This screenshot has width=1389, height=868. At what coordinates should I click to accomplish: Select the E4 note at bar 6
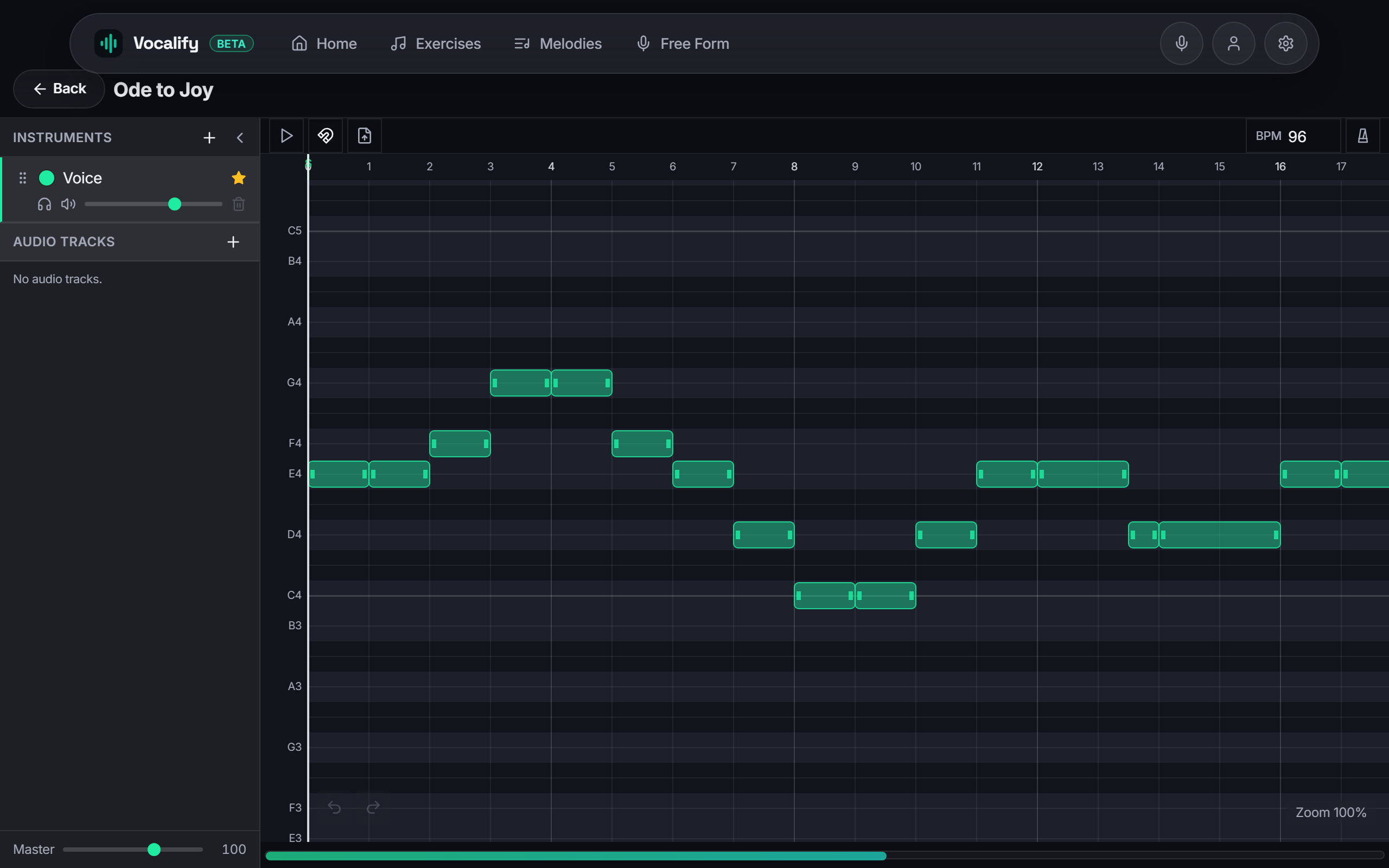(x=703, y=474)
